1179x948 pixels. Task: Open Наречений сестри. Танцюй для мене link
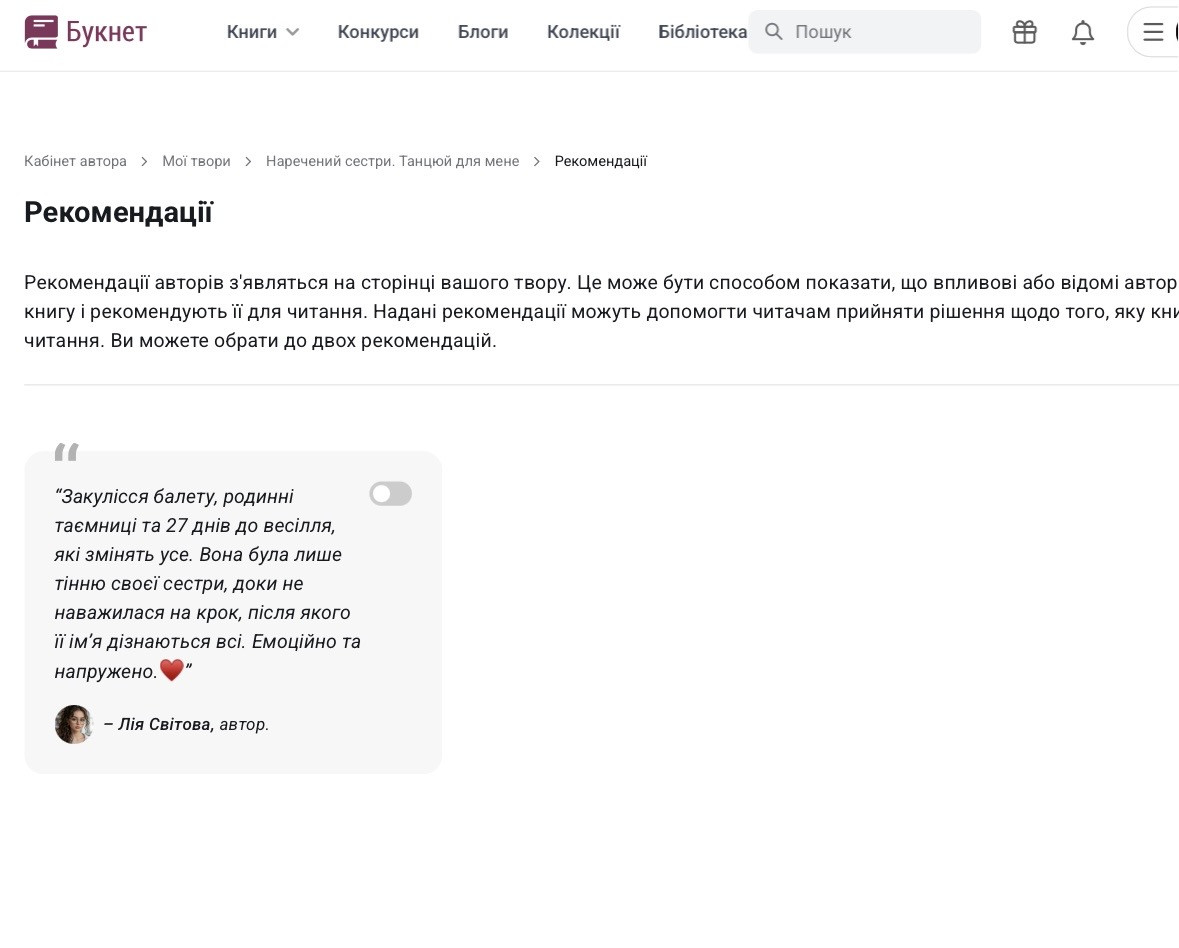[x=392, y=162]
